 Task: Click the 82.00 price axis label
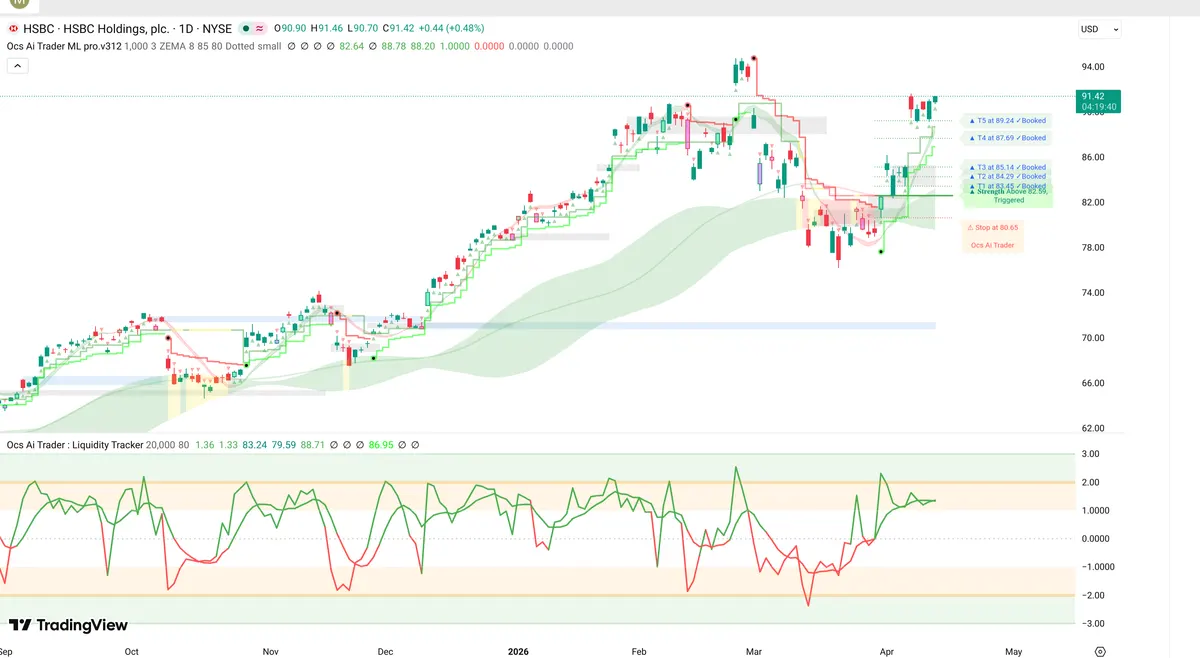point(1091,202)
